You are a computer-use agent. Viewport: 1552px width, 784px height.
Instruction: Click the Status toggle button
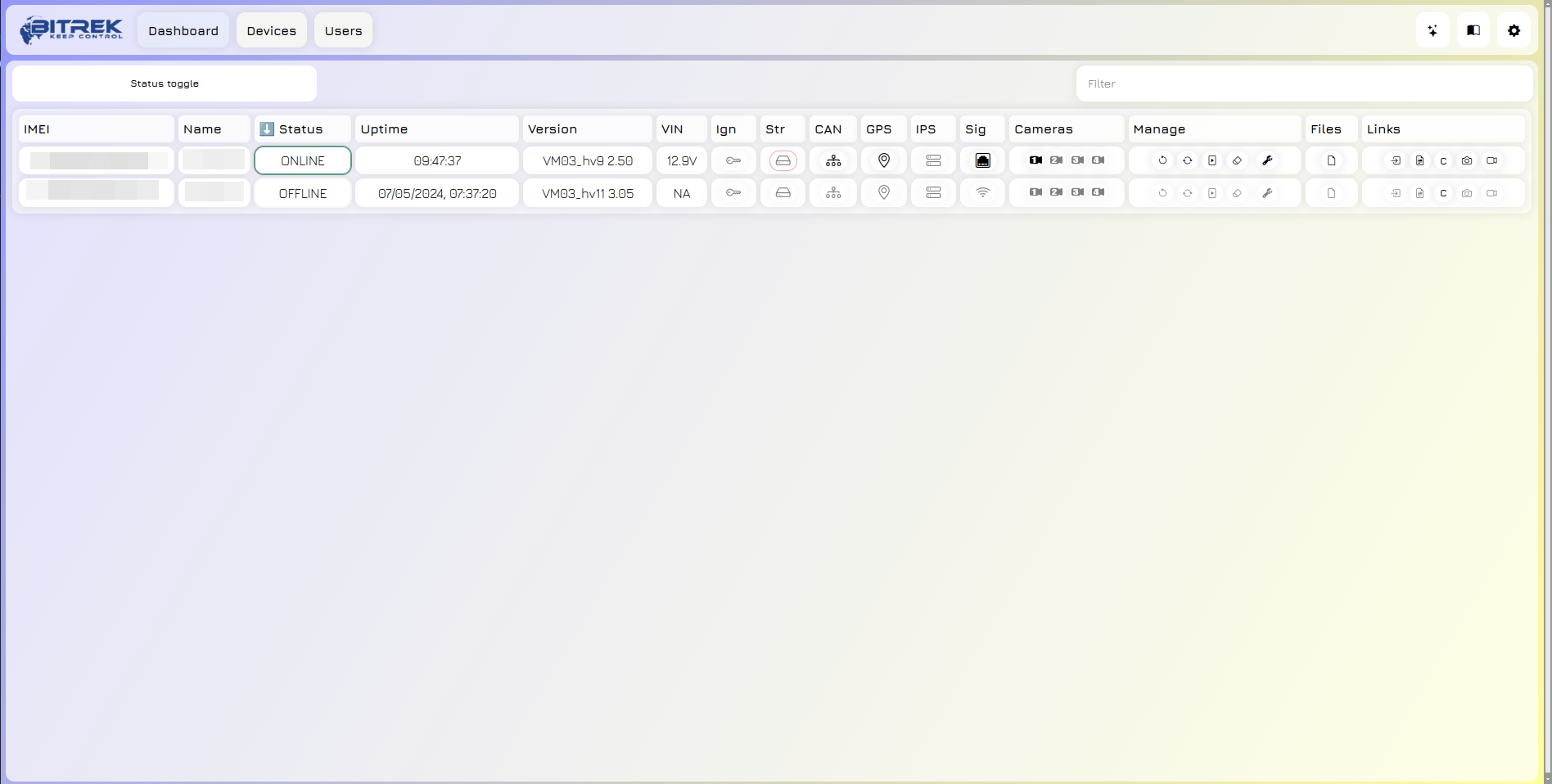tap(165, 83)
